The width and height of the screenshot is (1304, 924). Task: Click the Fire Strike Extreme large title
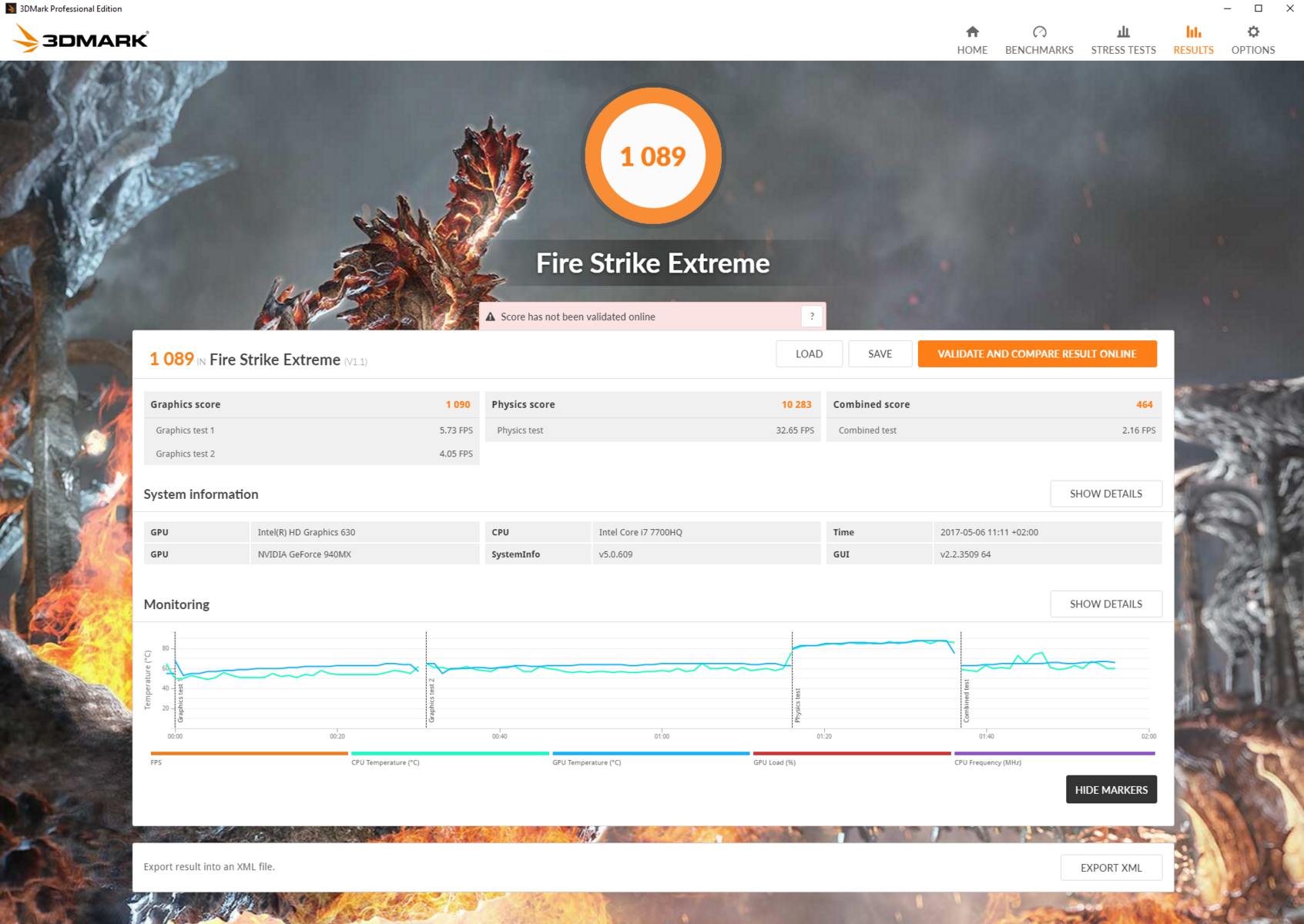653,263
